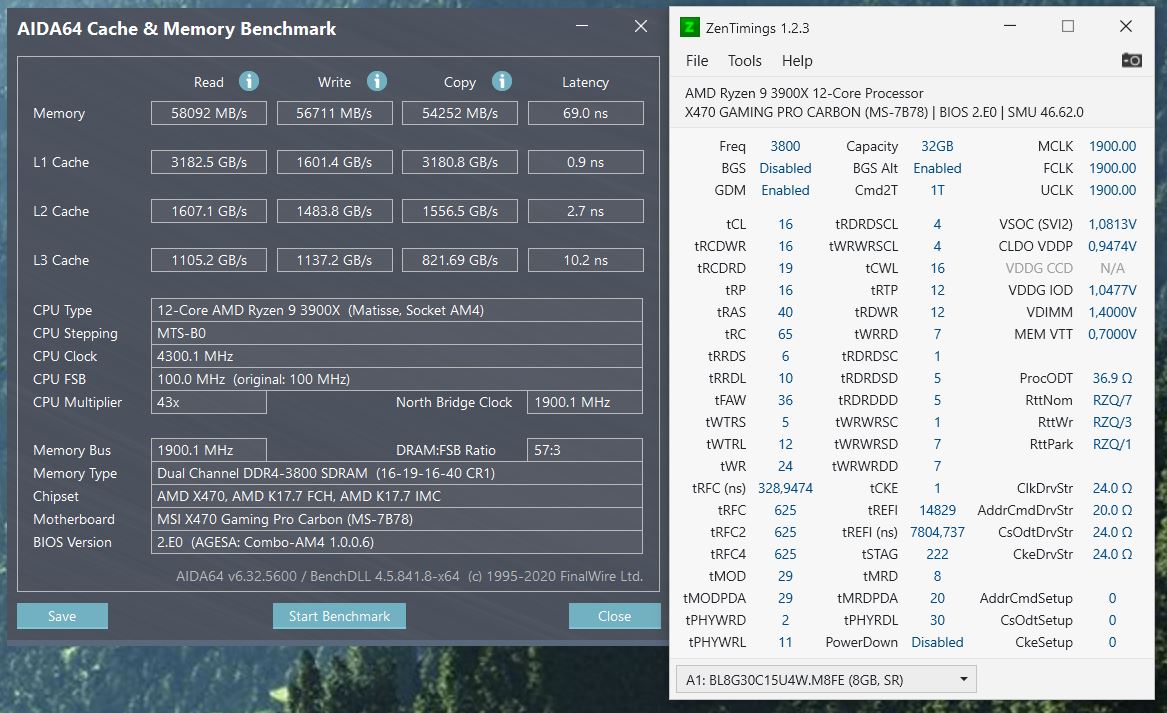Click the CPU Stepping field MTS-B0
Viewport: 1167px width, 713px height.
[x=397, y=333]
